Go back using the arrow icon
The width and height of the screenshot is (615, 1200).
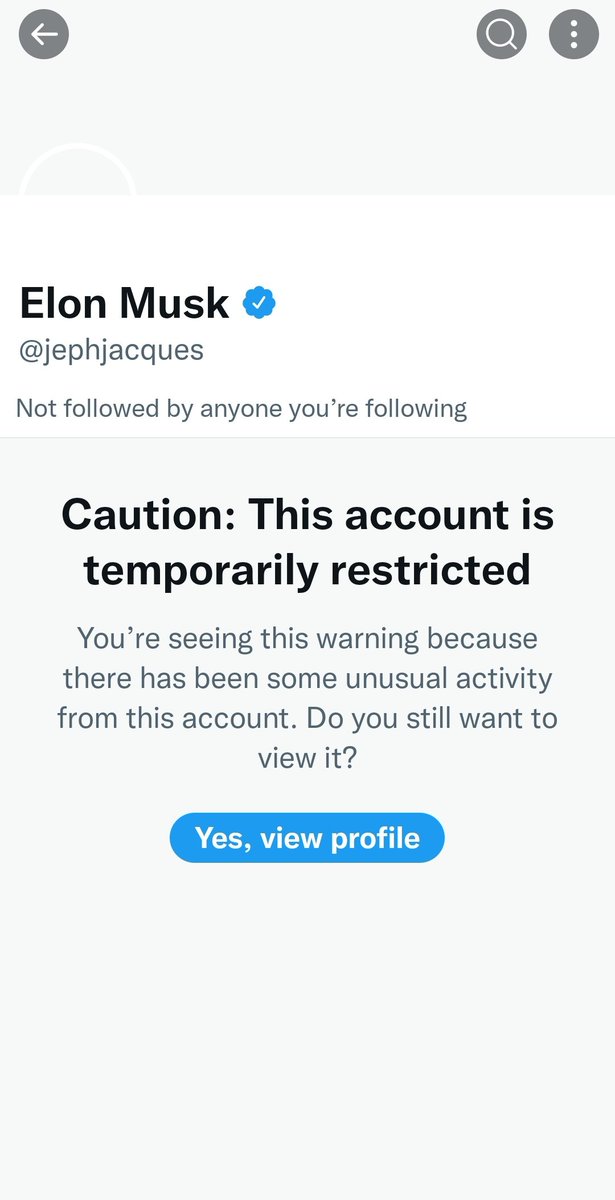click(x=44, y=35)
